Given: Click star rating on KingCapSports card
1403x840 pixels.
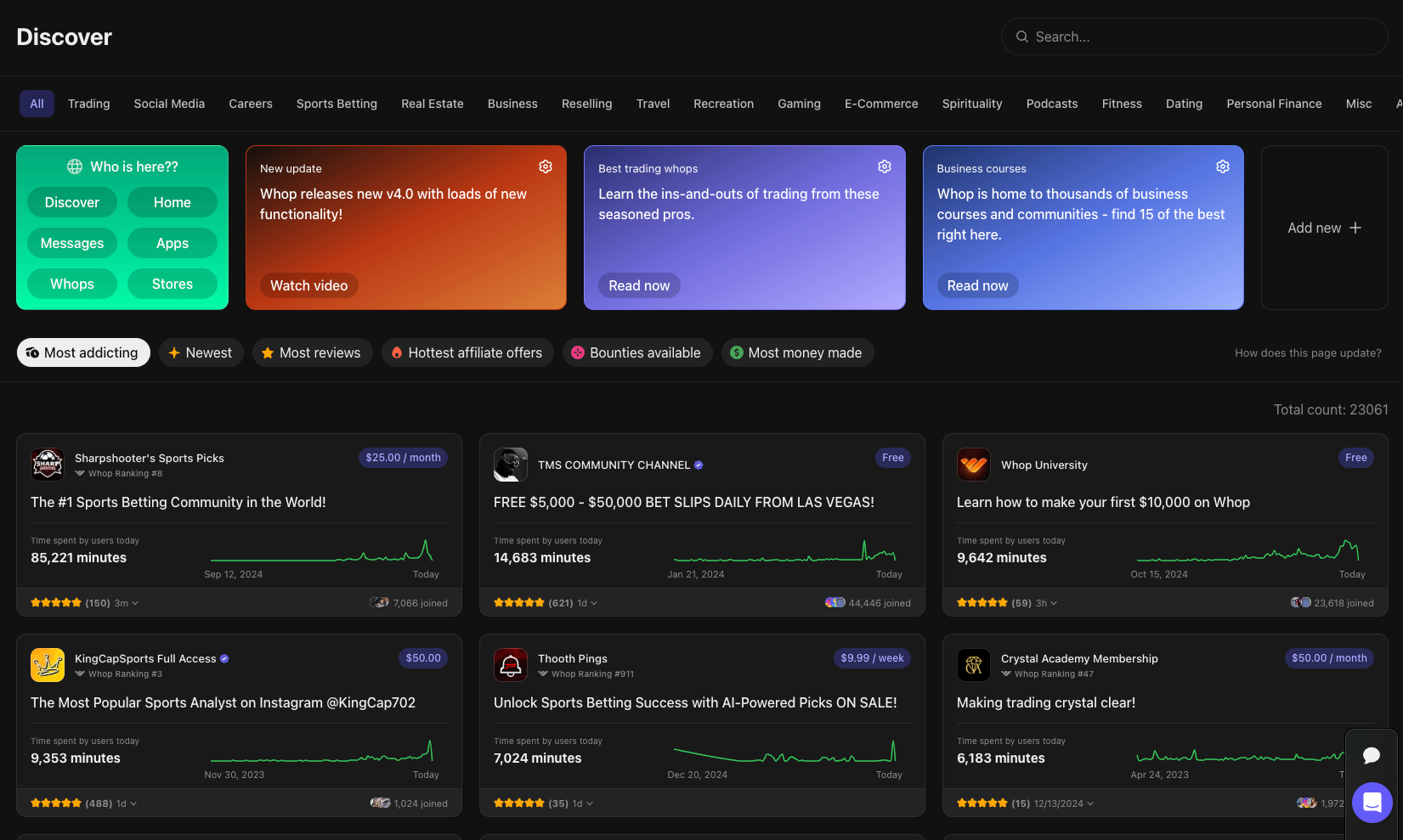Looking at the screenshot, I should 56,803.
